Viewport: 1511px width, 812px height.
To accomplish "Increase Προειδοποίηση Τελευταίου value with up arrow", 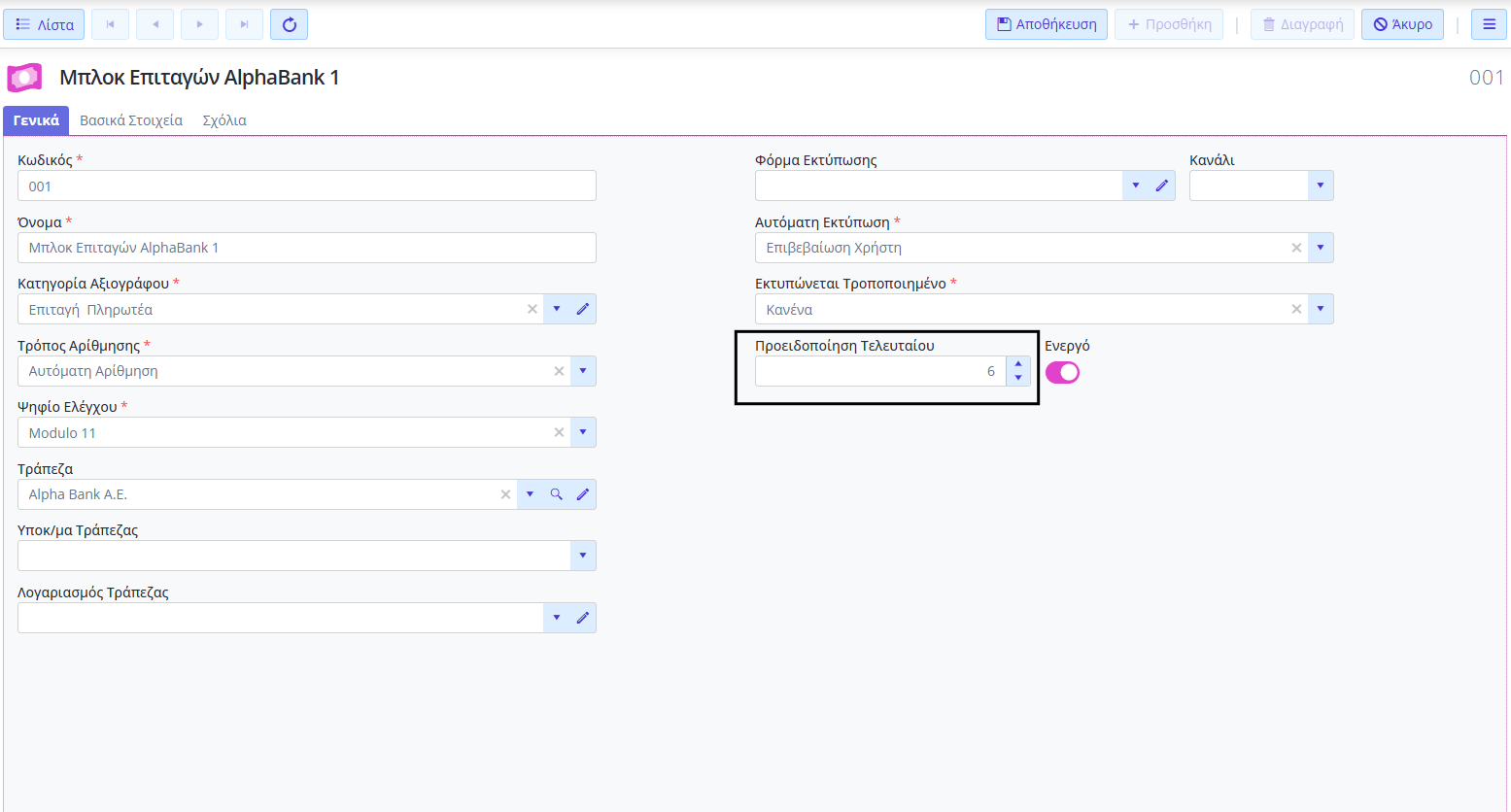I will pos(1018,365).
